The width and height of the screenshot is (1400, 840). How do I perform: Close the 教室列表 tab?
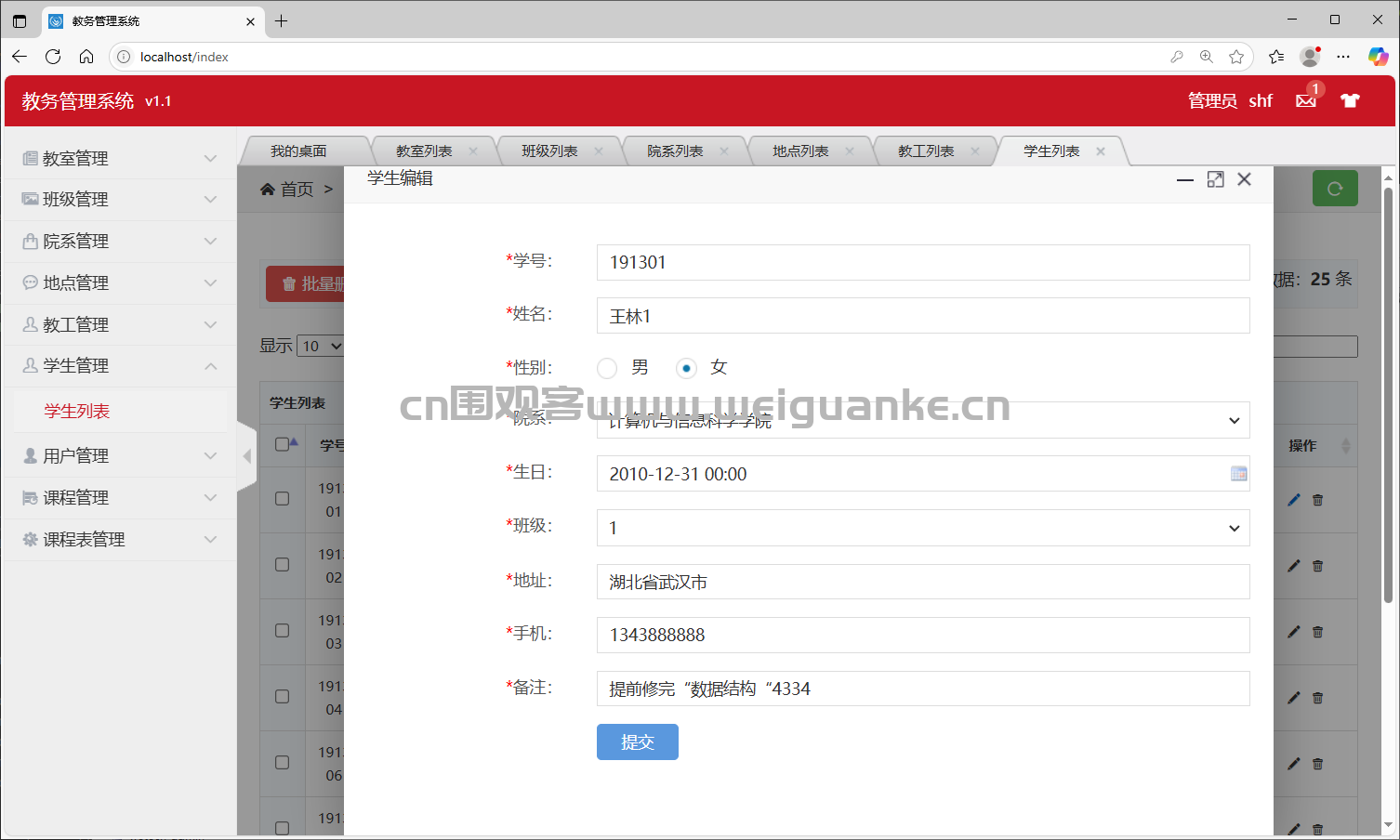(x=473, y=151)
